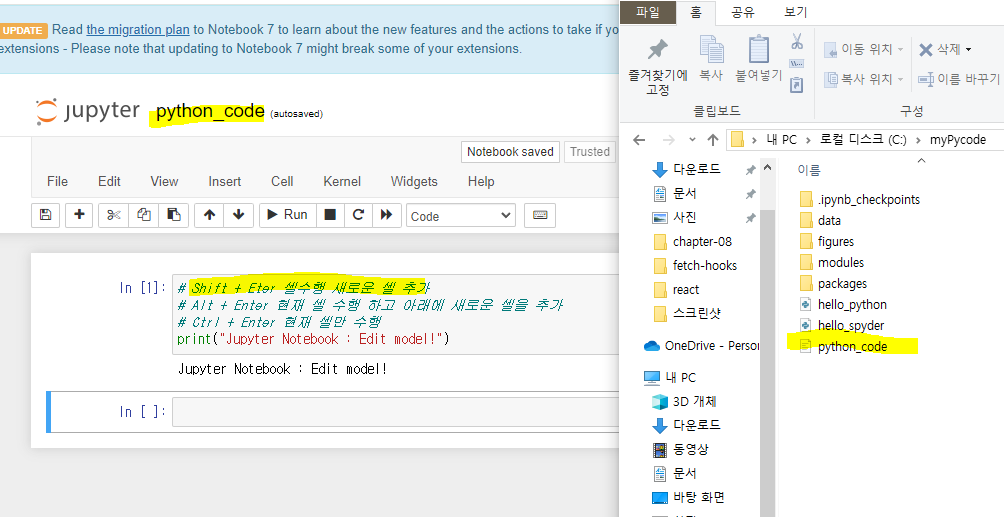Open Jupyter Insert menu

[x=225, y=181]
